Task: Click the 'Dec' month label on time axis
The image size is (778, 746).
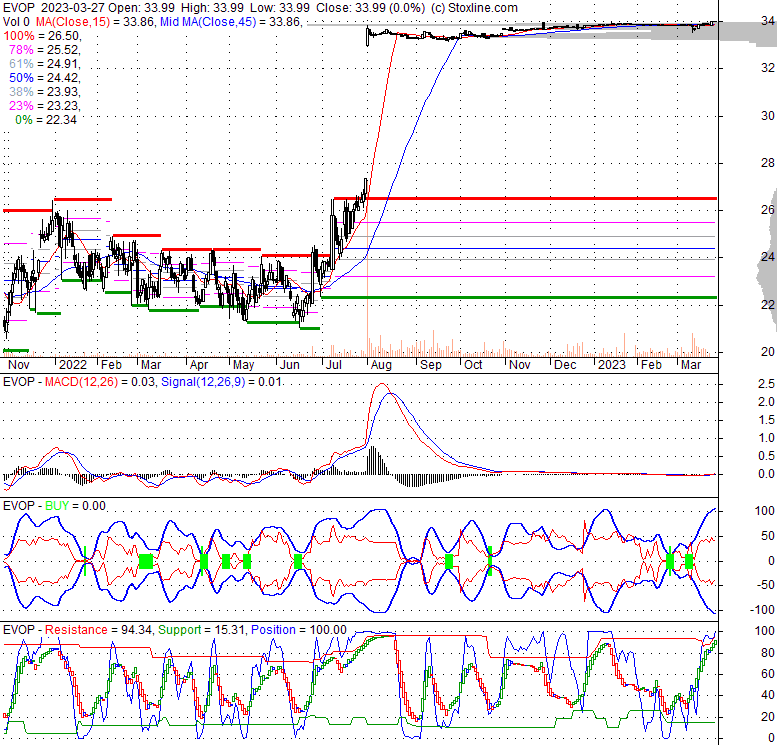Action: point(565,365)
